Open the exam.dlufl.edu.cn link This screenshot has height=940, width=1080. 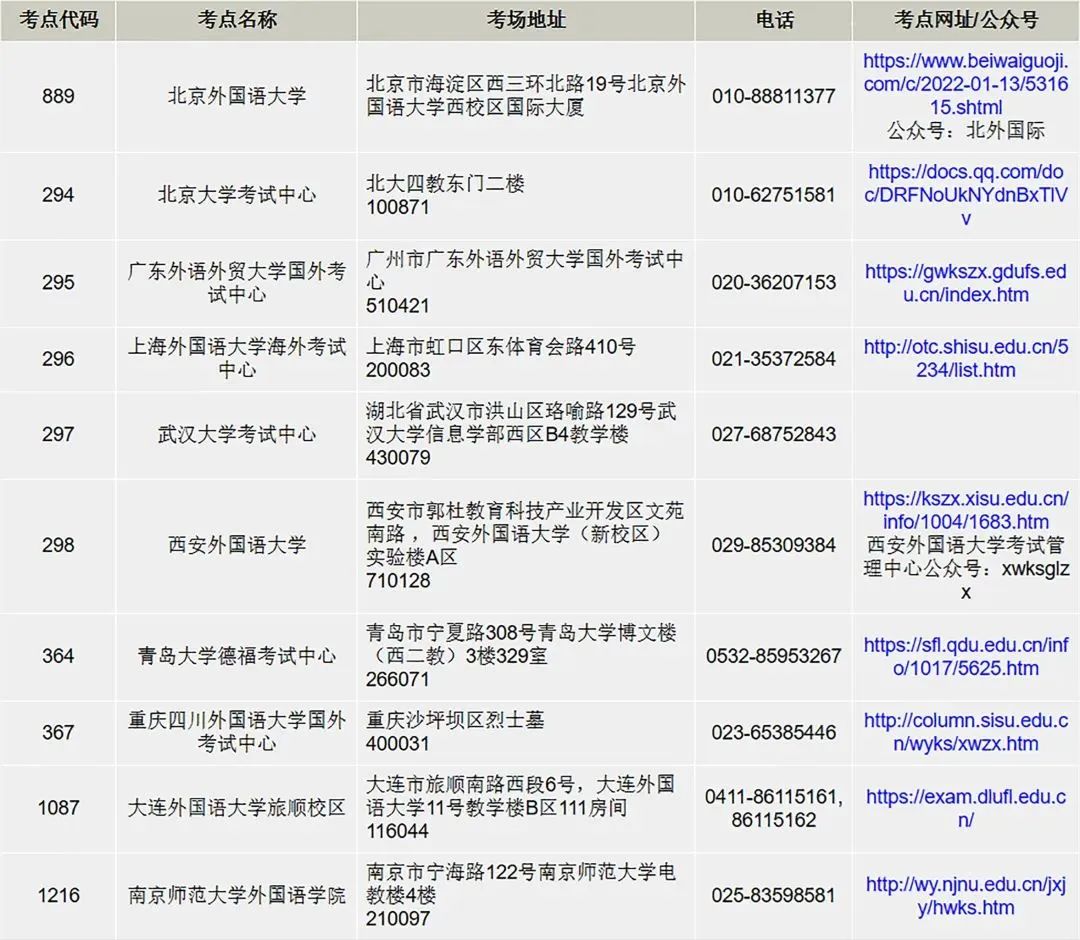(x=966, y=808)
